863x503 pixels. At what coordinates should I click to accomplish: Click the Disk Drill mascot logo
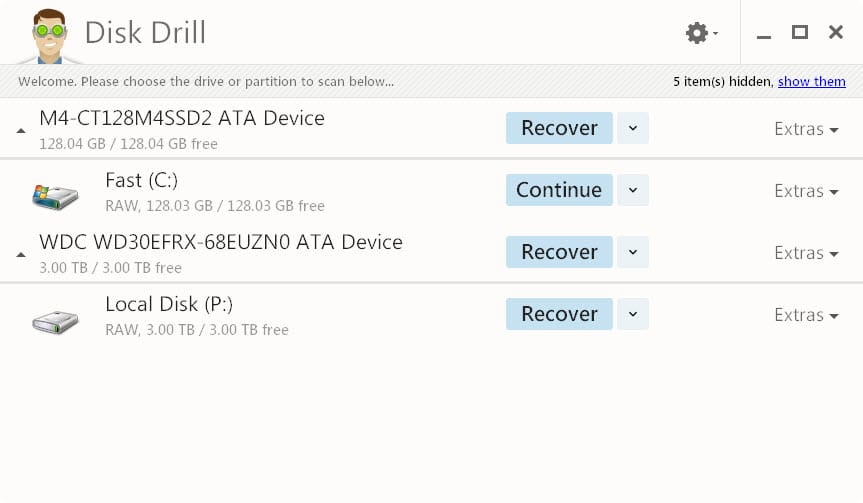click(49, 36)
